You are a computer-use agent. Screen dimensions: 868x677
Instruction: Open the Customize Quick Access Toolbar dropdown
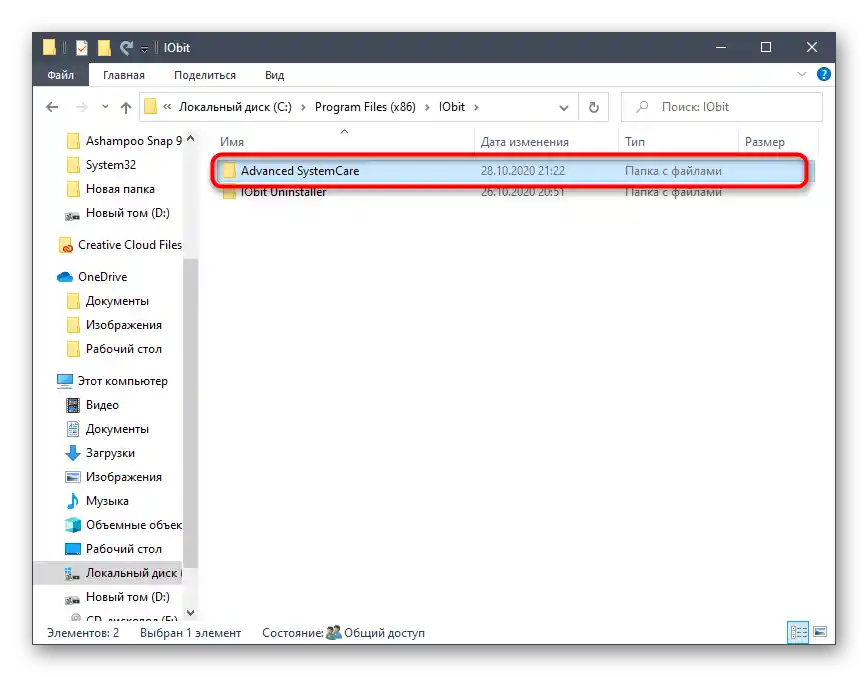tap(144, 49)
